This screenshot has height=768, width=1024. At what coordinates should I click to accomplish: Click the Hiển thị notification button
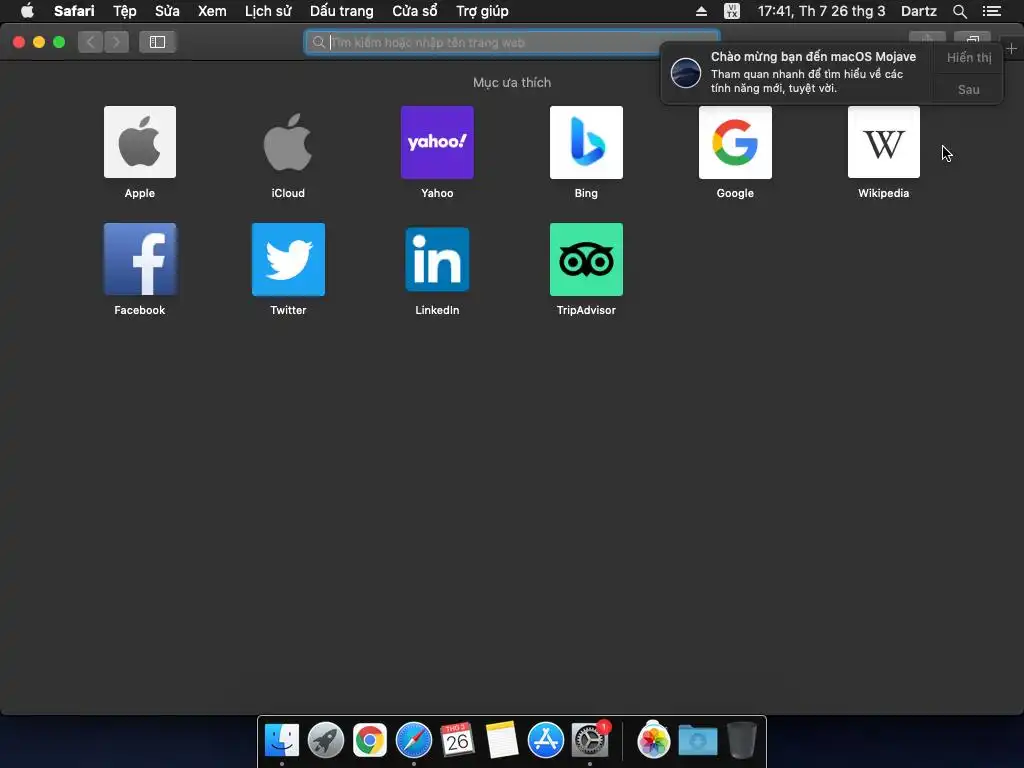coord(969,57)
